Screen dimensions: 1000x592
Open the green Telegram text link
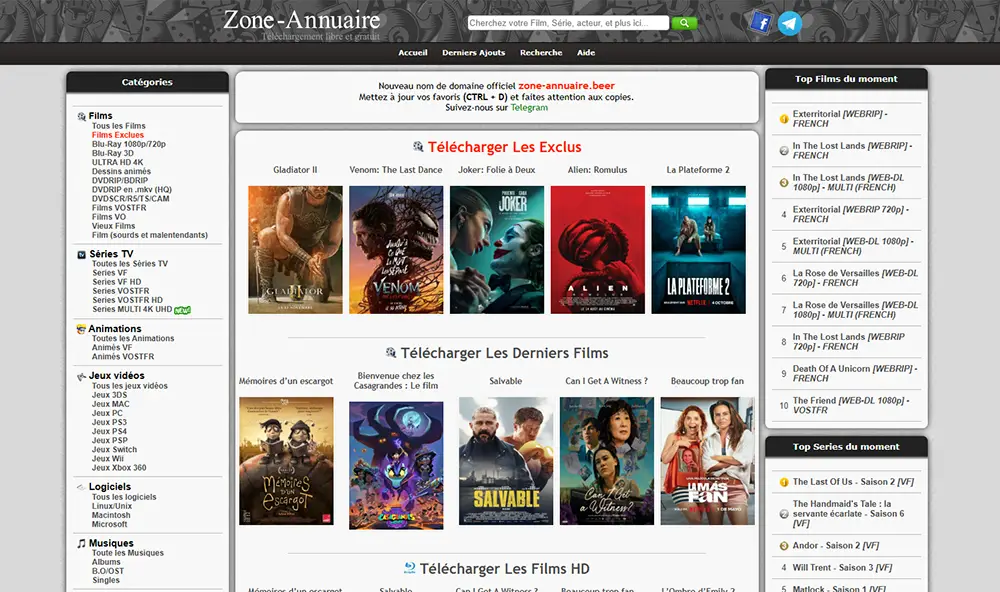click(x=529, y=107)
